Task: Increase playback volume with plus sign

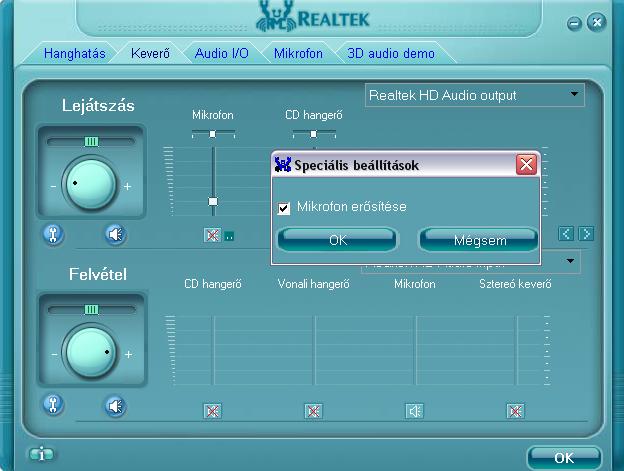Action: pos(127,186)
